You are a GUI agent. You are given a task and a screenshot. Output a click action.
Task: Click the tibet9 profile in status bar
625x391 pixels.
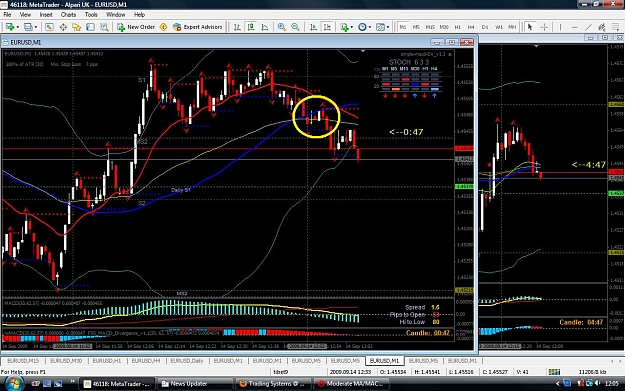(x=281, y=372)
